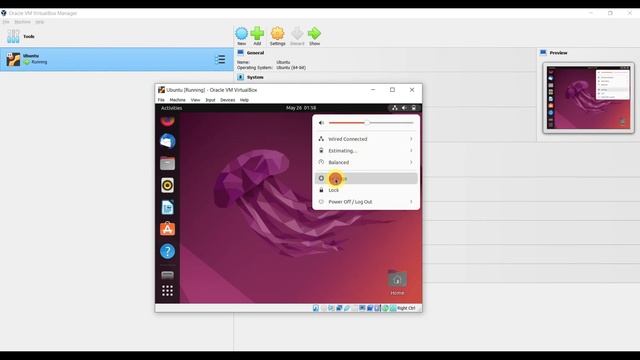Click the speaker icon beside volume slider
640x360 pixels.
pyautogui.click(x=321, y=123)
